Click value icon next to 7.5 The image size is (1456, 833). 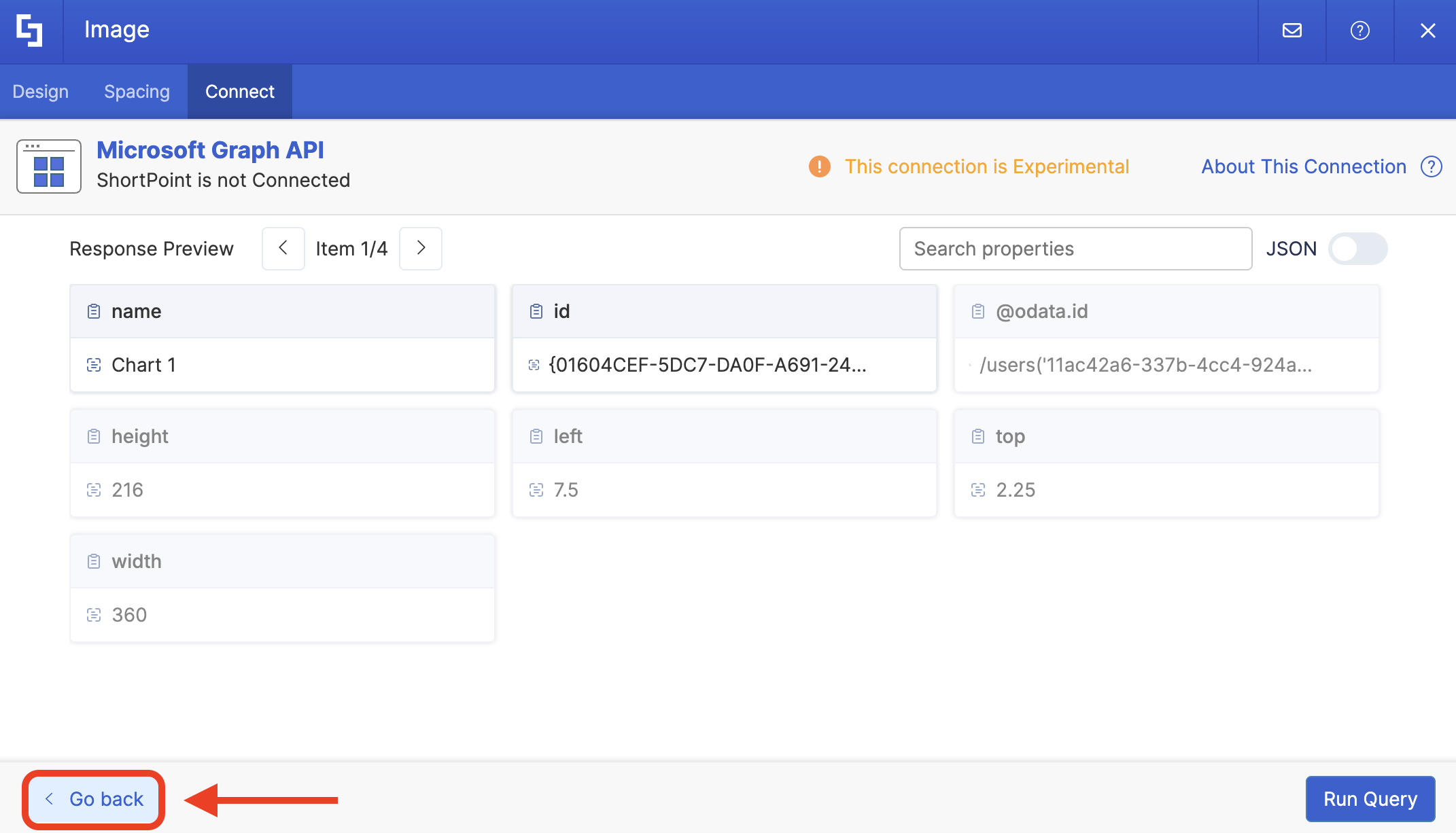(536, 490)
